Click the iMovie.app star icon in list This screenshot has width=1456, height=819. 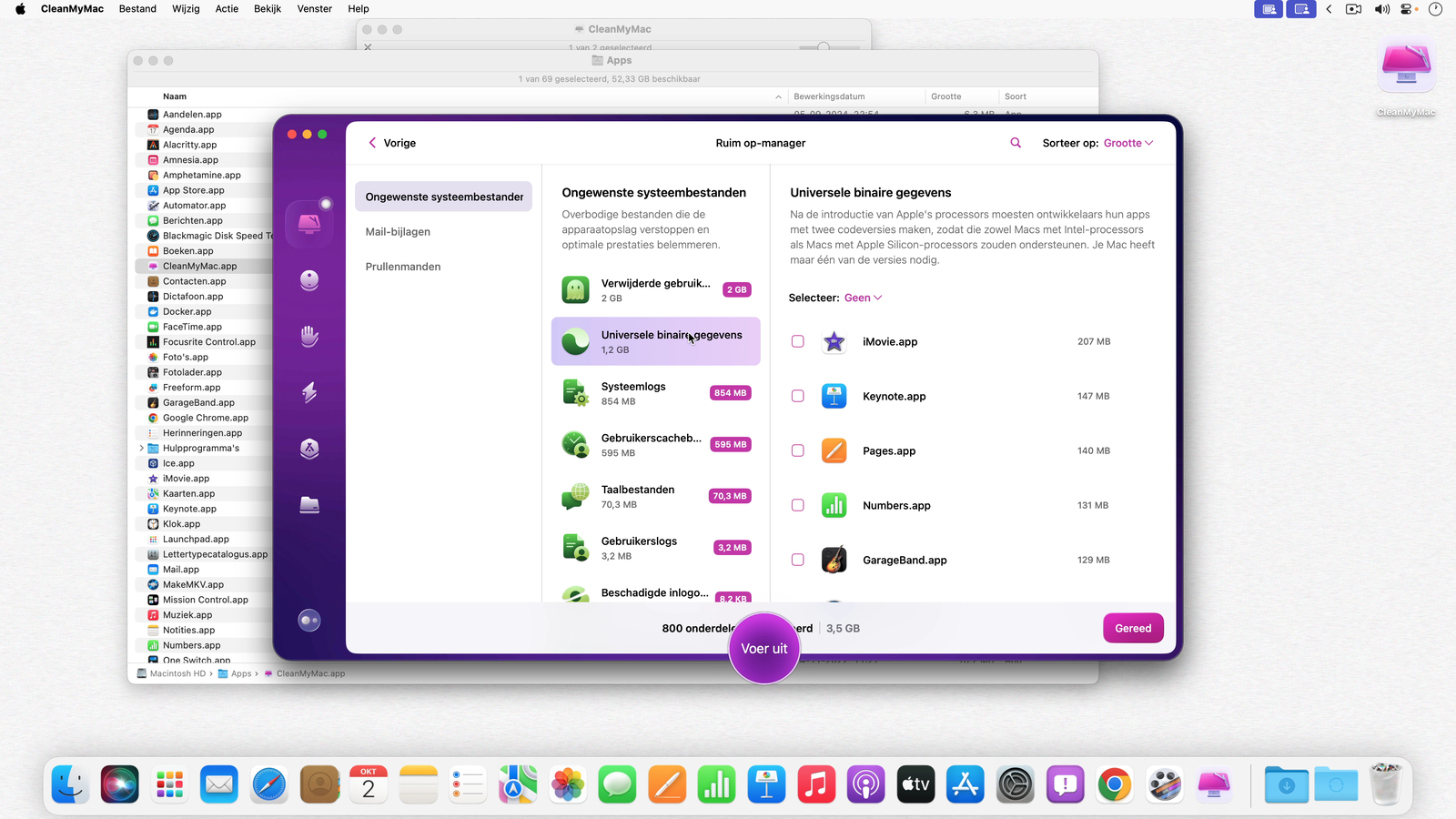coord(834,342)
